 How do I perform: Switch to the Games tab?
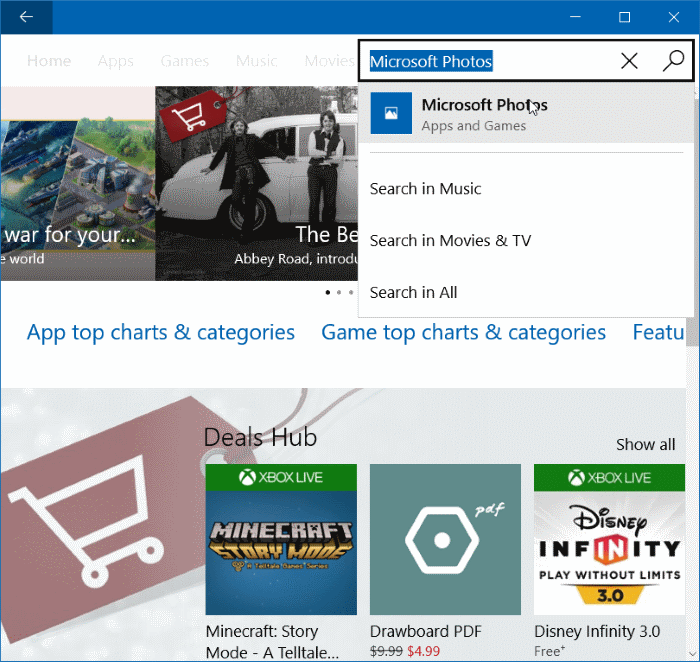click(185, 61)
